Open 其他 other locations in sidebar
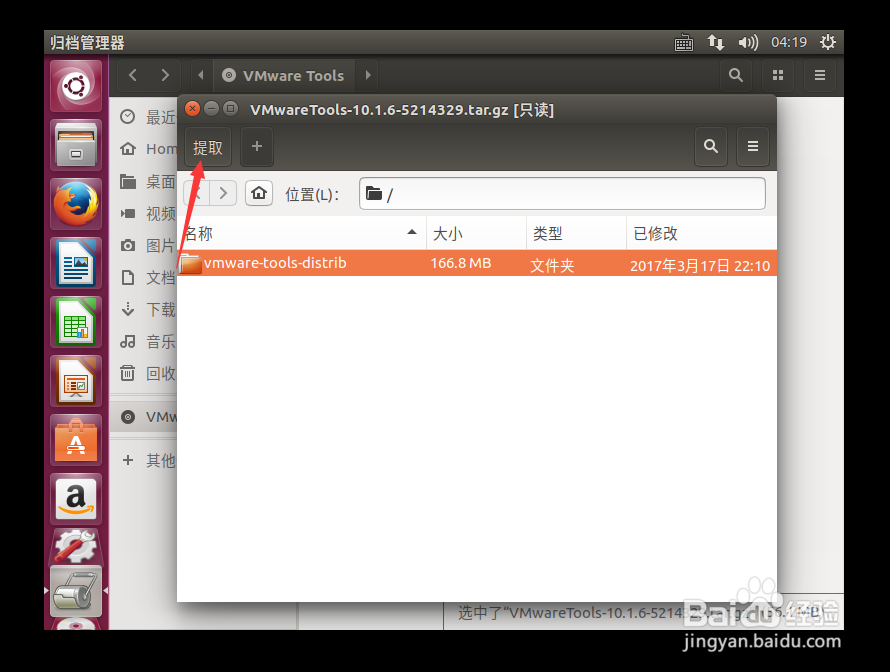The width and height of the screenshot is (890, 672). [144, 460]
